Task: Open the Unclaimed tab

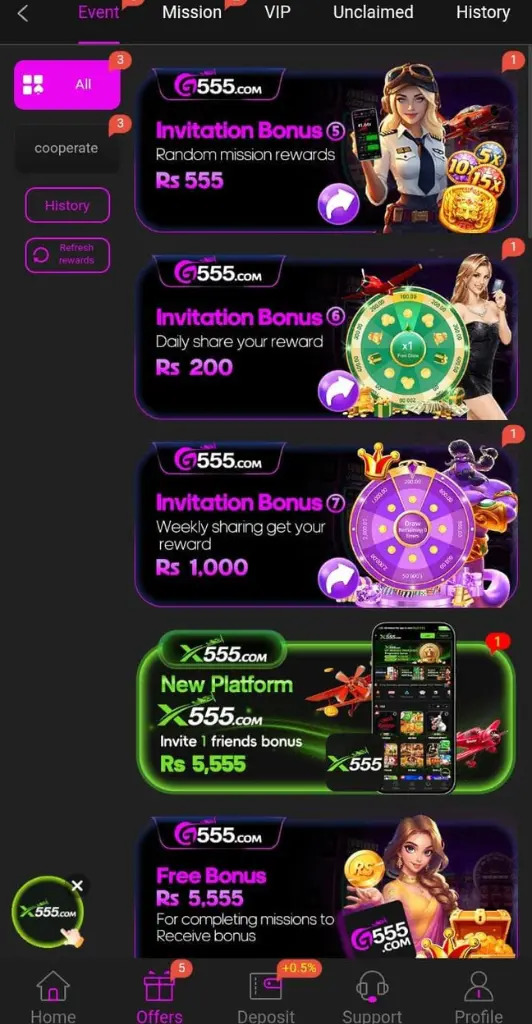Action: [x=373, y=12]
